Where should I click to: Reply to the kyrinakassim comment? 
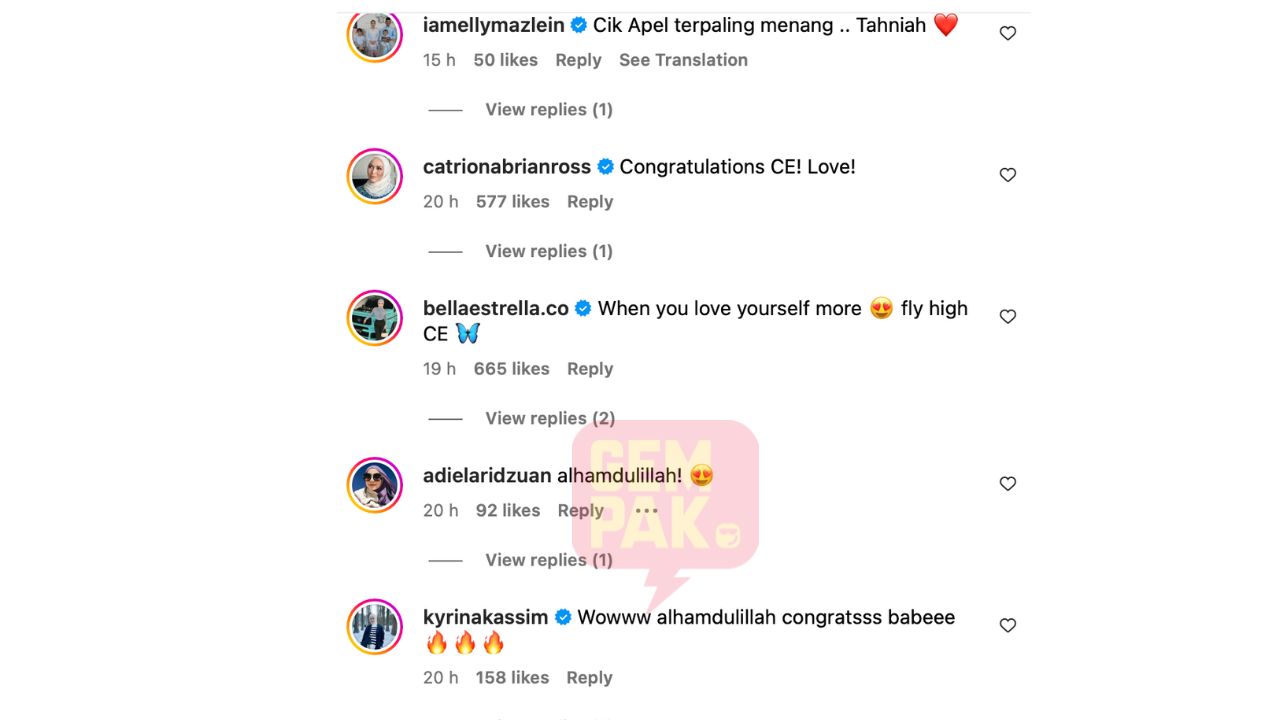point(589,677)
